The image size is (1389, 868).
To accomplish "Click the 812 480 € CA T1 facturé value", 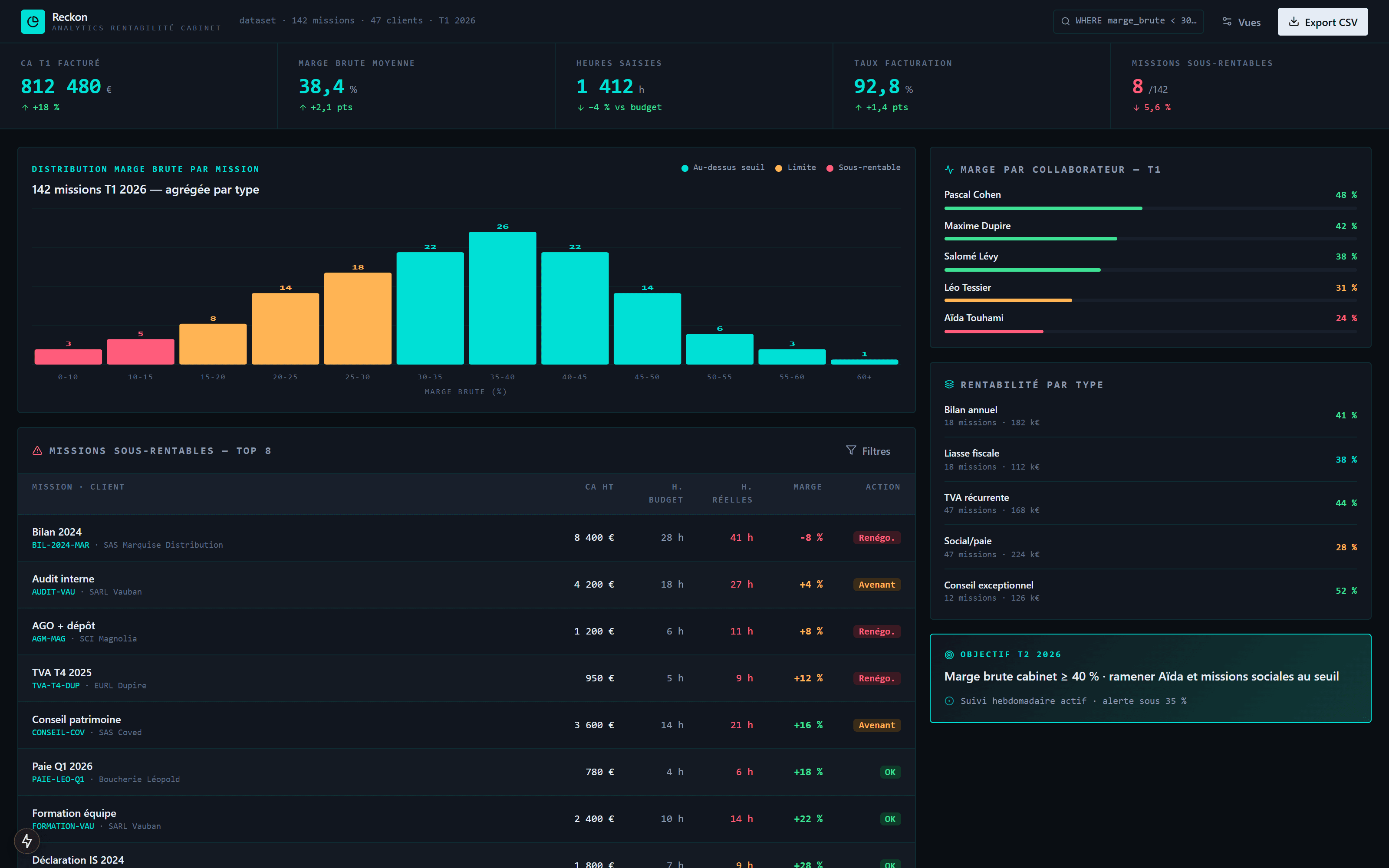I will point(66,87).
